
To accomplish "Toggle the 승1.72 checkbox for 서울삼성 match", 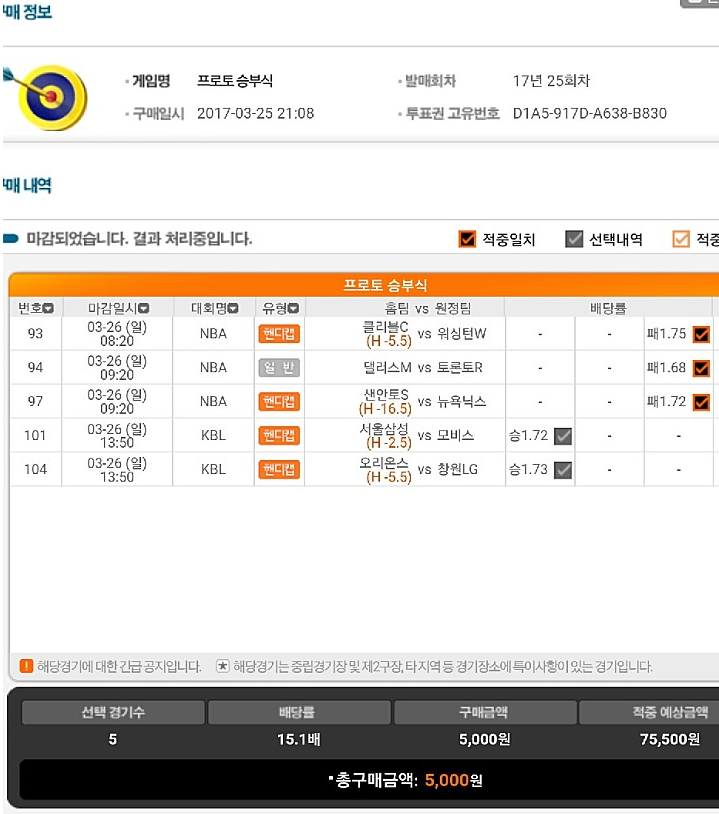I will 563,436.
